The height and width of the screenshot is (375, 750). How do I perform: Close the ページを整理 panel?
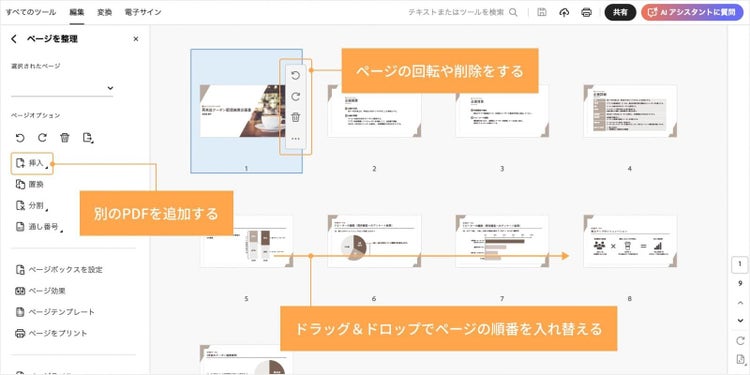(136, 39)
